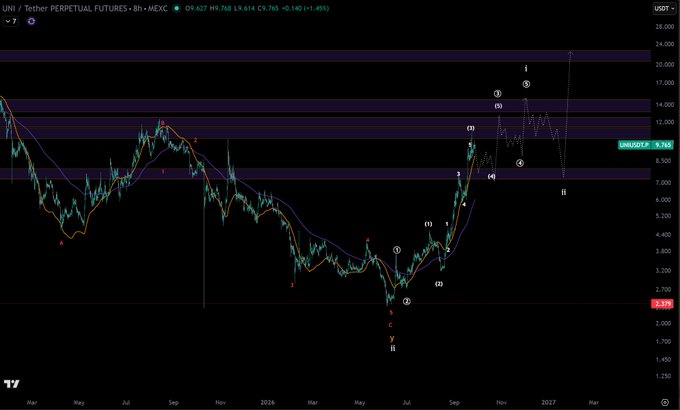Image resolution: width=680 pixels, height=410 pixels.
Task: Open the USDT currency dropdown
Action: click(664, 8)
